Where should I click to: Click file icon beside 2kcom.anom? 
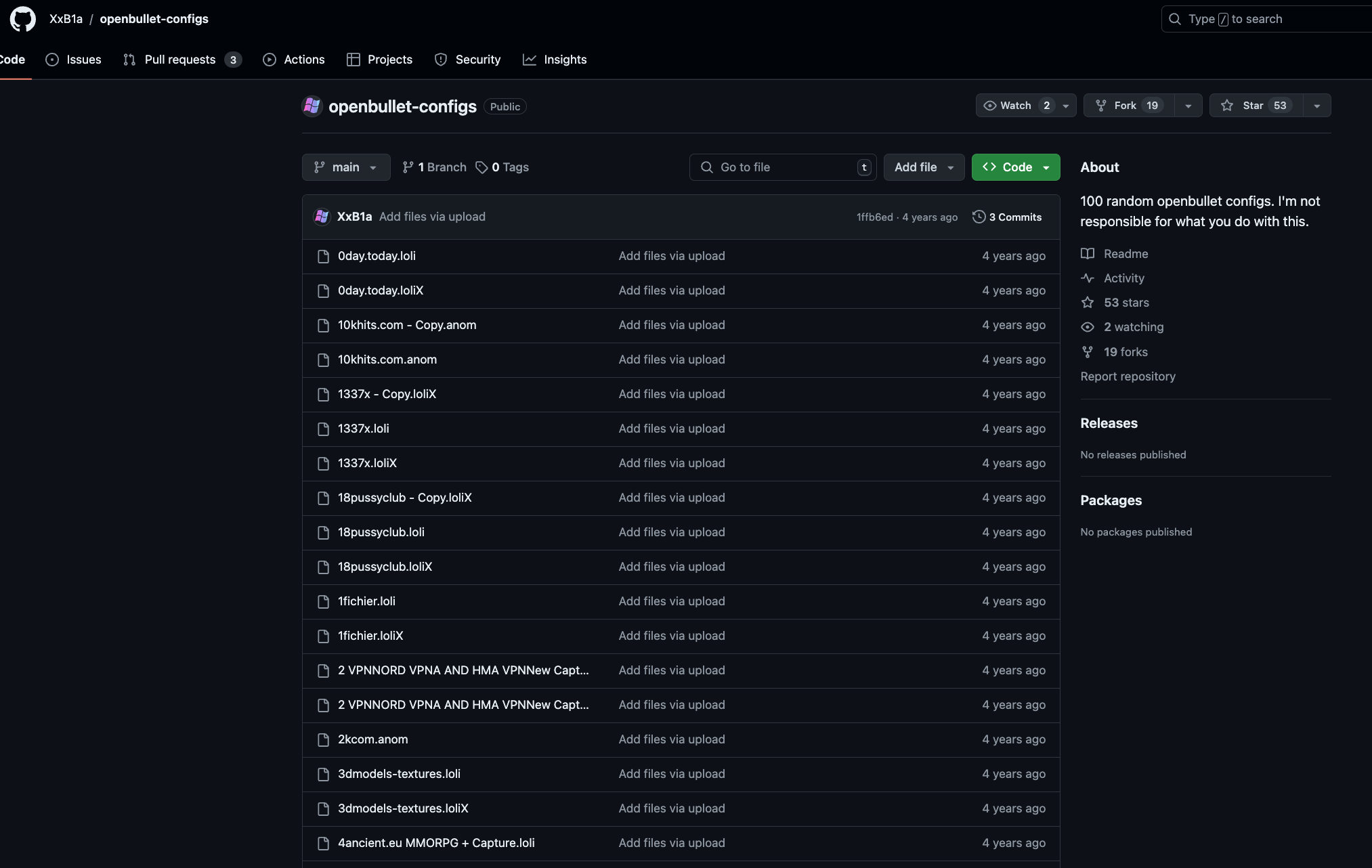(324, 739)
